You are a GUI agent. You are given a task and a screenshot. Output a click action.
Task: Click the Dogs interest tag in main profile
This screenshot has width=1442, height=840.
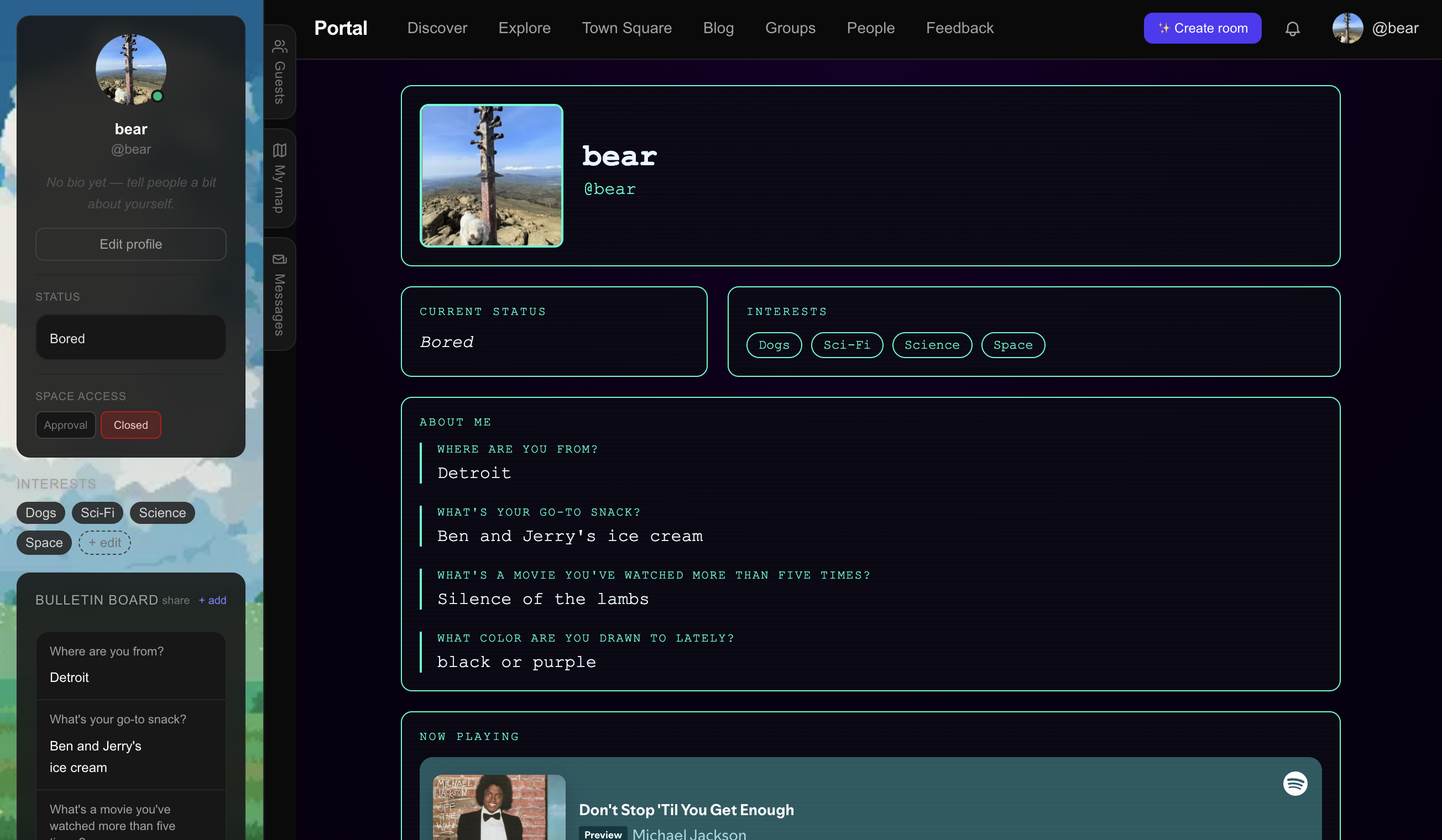[774, 345]
